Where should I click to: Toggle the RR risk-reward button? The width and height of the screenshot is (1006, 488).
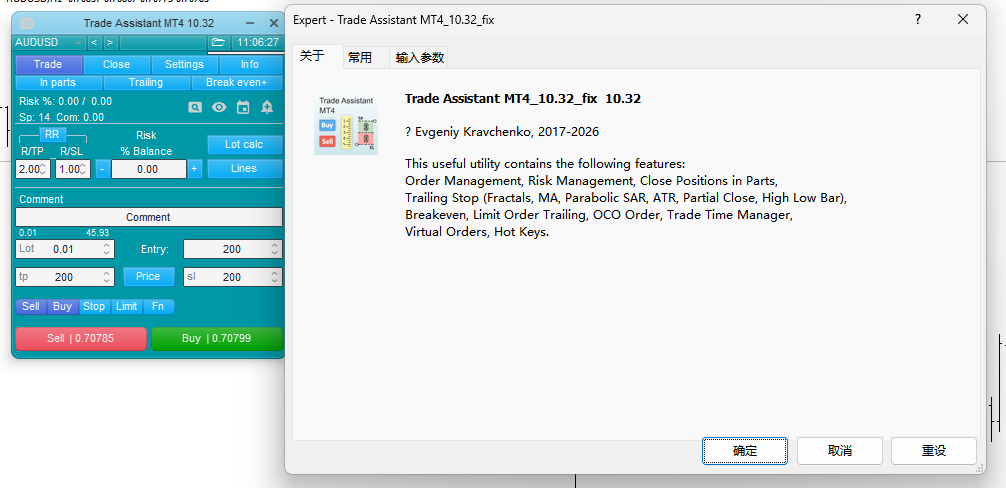pyautogui.click(x=53, y=134)
